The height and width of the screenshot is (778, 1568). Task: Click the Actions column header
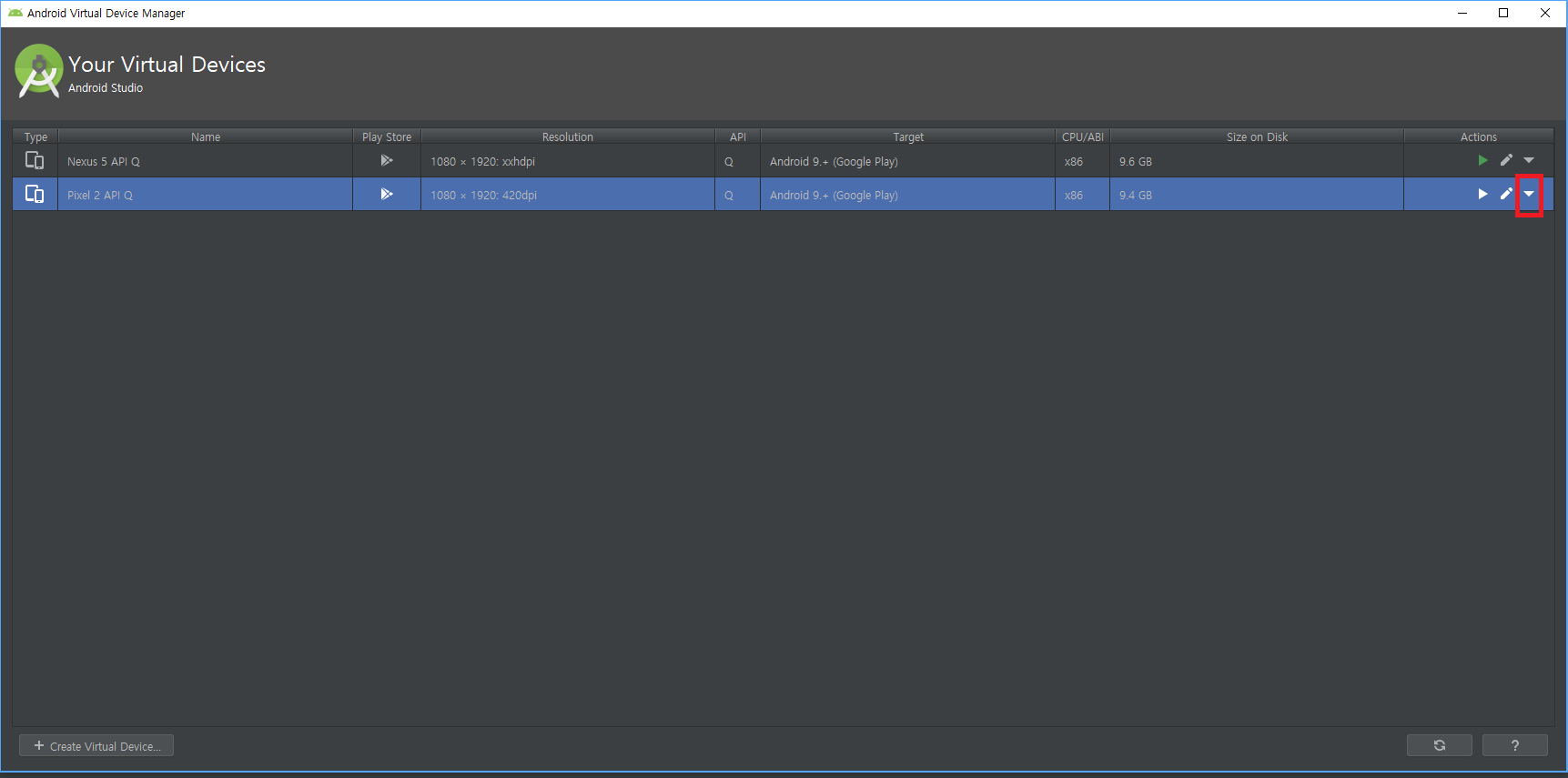1479,136
